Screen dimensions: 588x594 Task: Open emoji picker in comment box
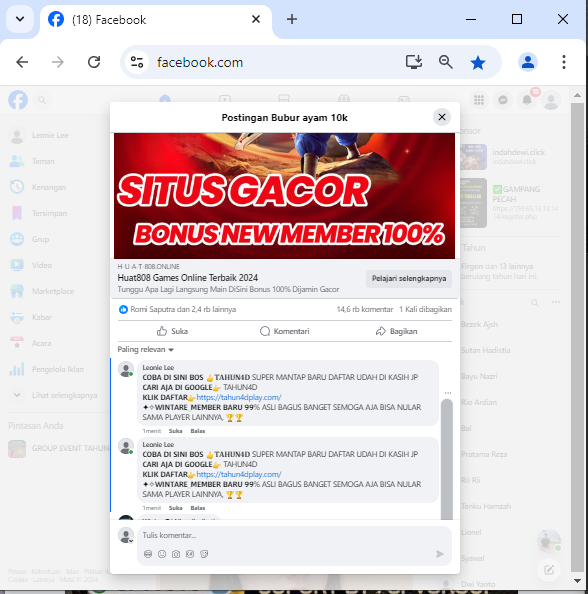click(x=162, y=554)
